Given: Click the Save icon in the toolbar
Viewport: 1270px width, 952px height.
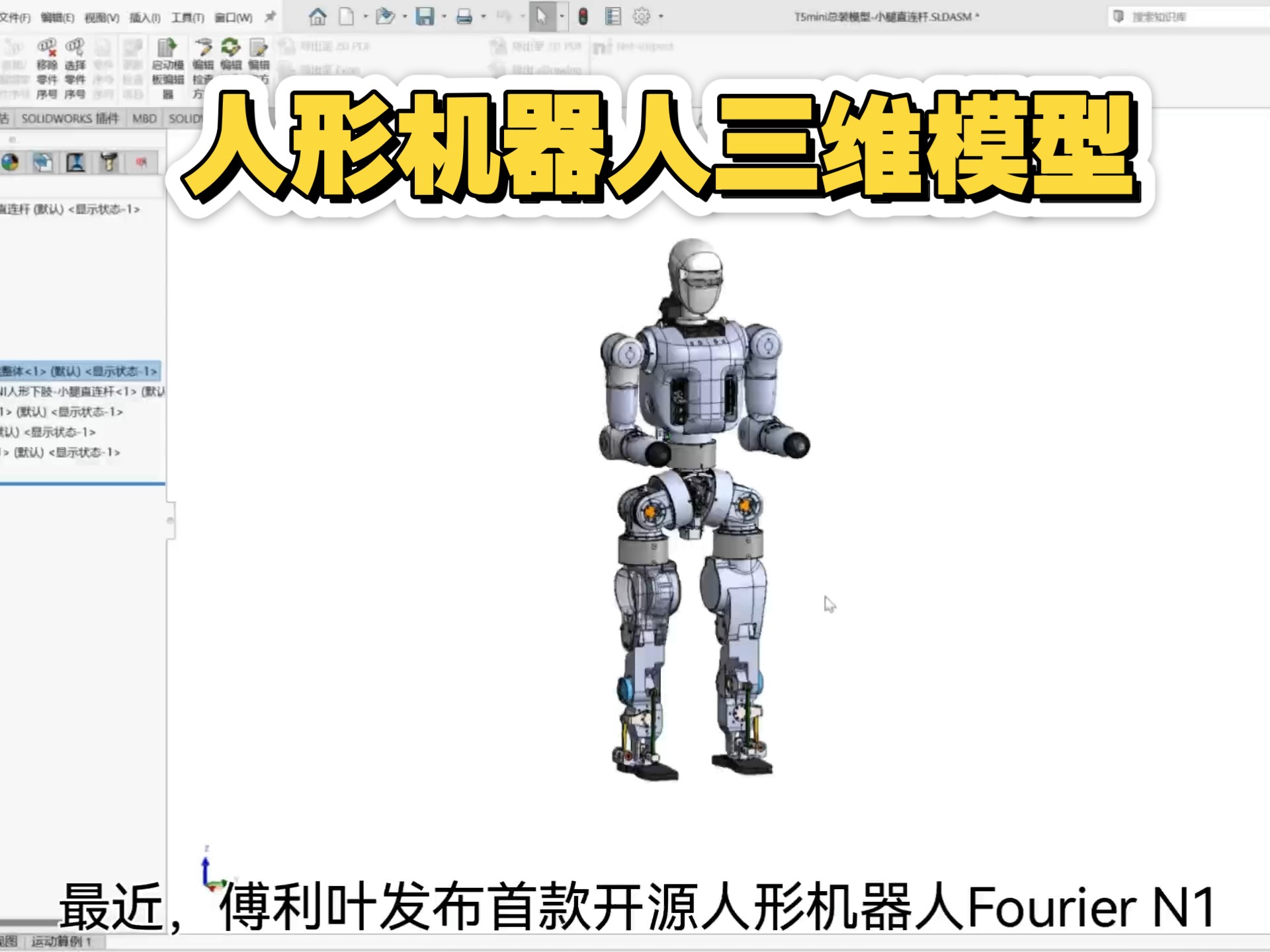Looking at the screenshot, I should [425, 18].
